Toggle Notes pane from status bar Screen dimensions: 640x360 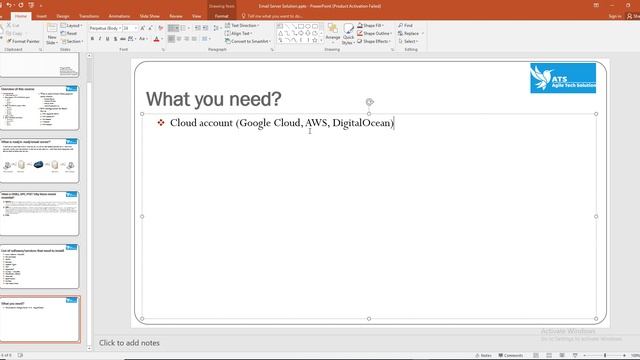(x=483, y=356)
